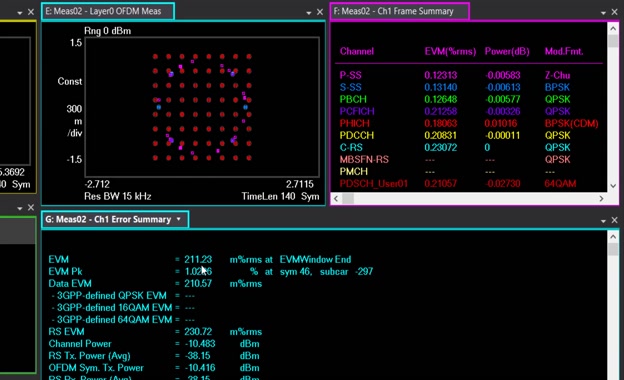The image size is (624, 380).
Task: Click the EVM Pk row label
Action: 65,271
